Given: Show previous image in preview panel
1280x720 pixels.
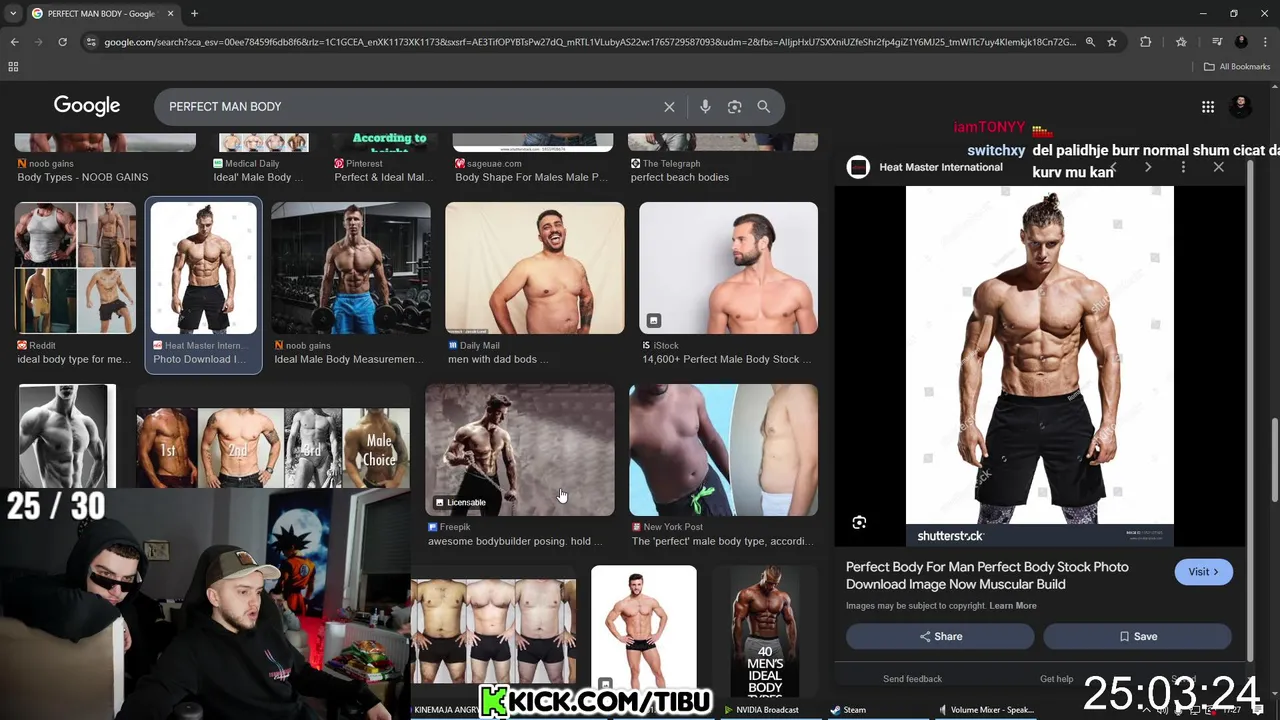Looking at the screenshot, I should tap(1113, 167).
